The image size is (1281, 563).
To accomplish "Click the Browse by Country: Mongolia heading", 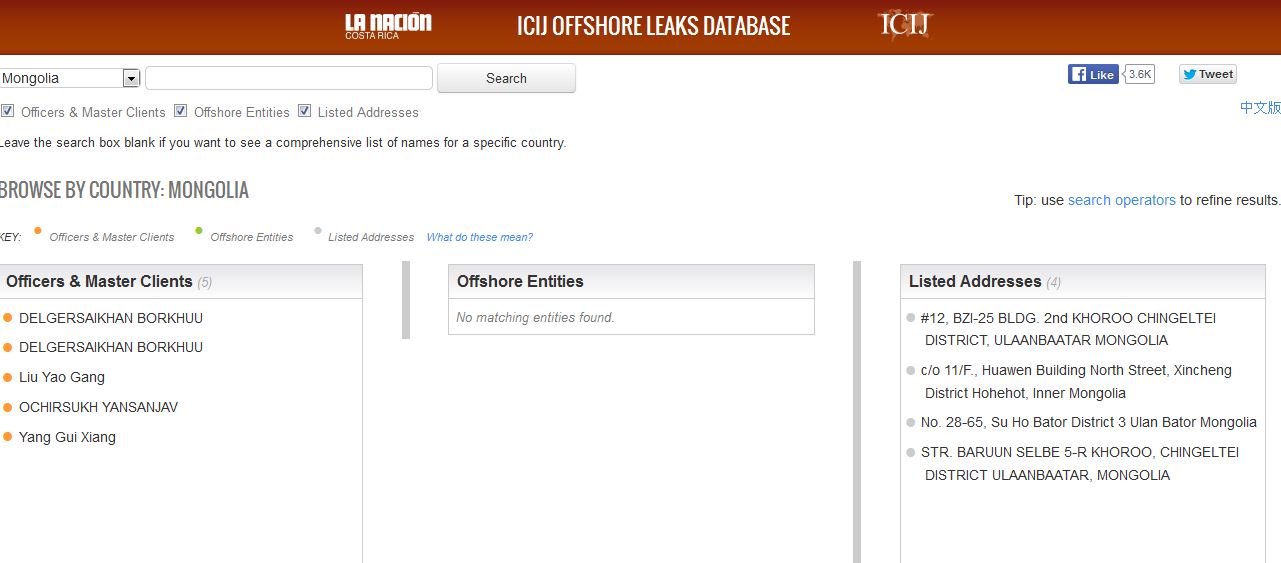I will click(x=124, y=190).
